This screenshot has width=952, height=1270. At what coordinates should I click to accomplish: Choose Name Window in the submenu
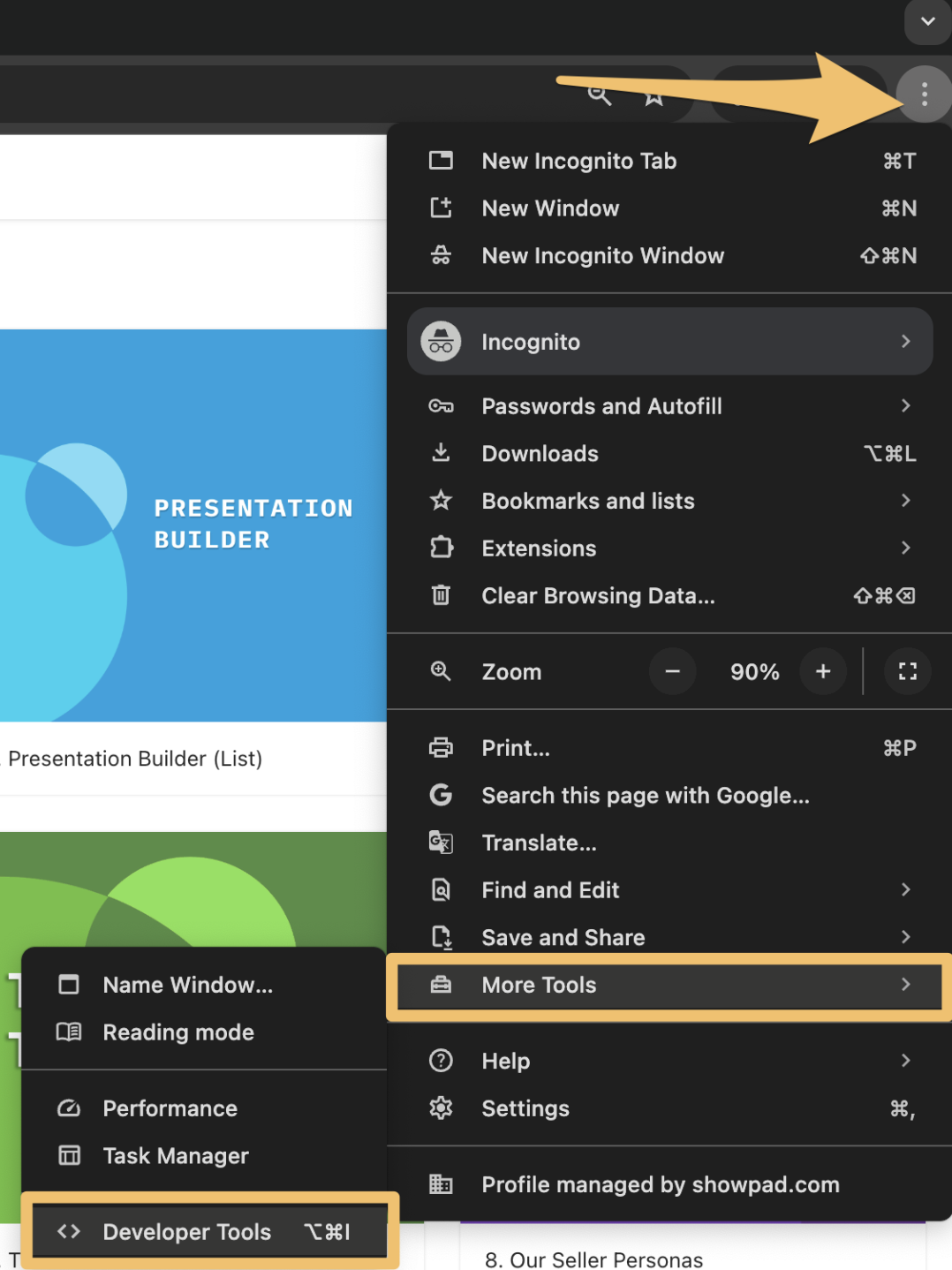coord(204,984)
